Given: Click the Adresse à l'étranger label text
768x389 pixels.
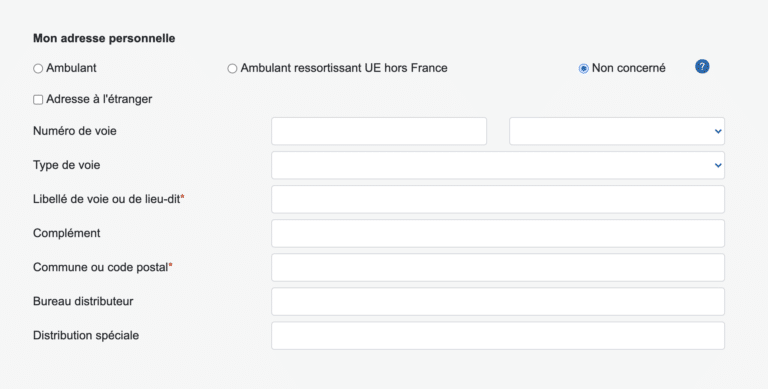Looking at the screenshot, I should point(99,99).
